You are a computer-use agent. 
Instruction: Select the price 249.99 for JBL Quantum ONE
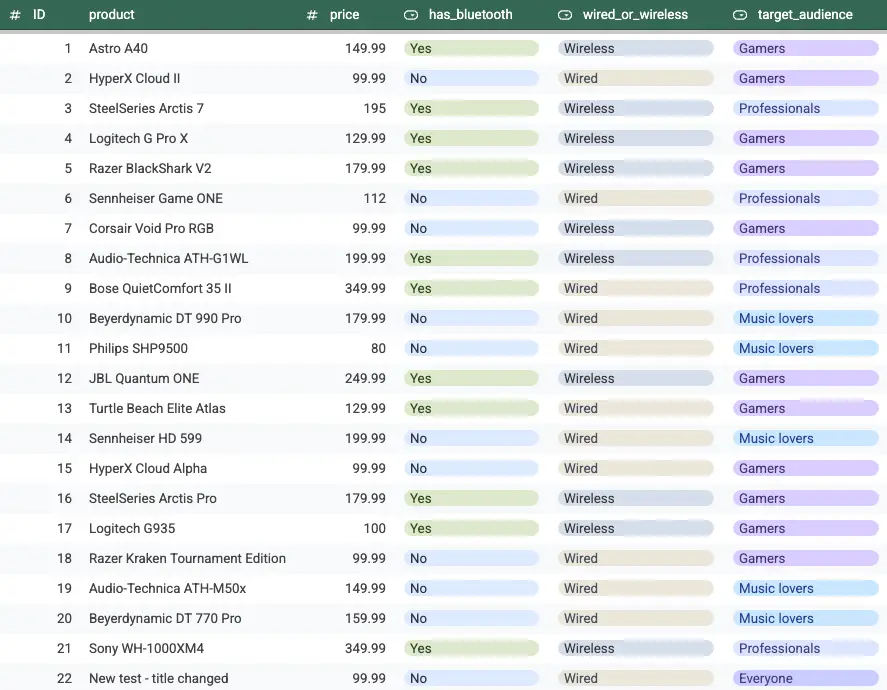[x=365, y=378]
